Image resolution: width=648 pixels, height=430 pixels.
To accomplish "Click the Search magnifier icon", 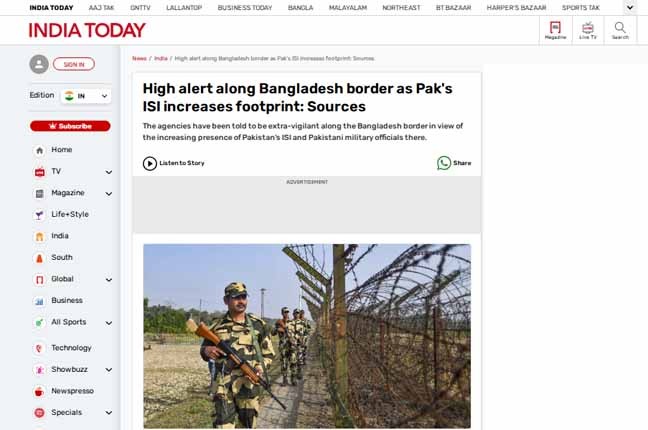I will click(x=620, y=30).
